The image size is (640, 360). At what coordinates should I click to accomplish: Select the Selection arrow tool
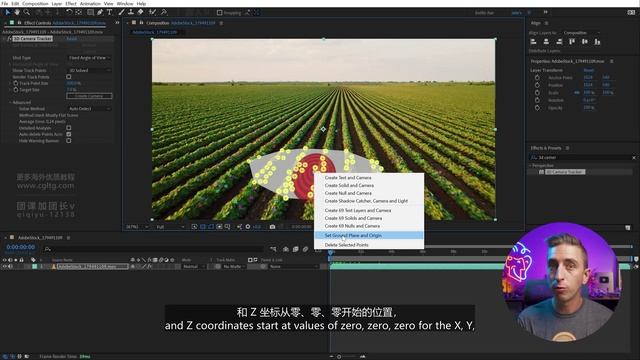pyautogui.click(x=7, y=12)
